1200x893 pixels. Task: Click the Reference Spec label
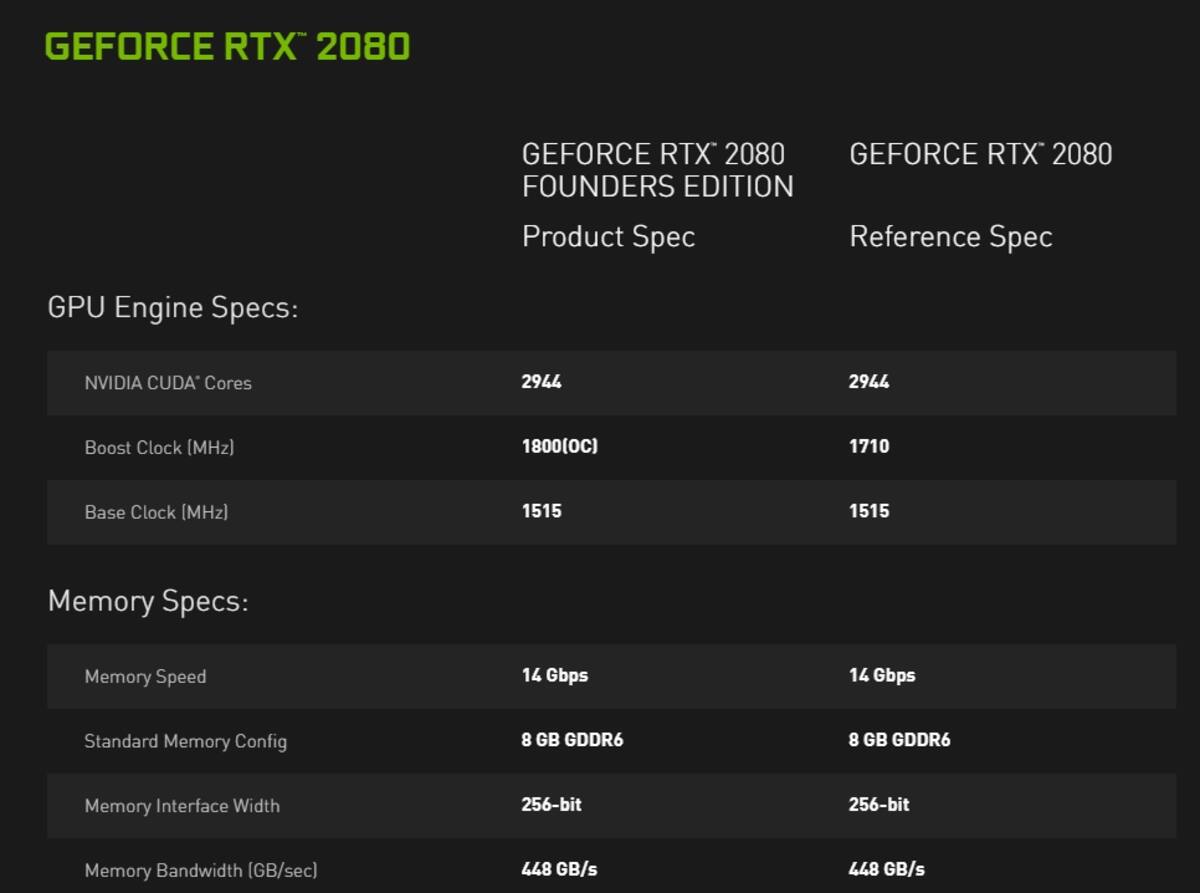(x=951, y=237)
